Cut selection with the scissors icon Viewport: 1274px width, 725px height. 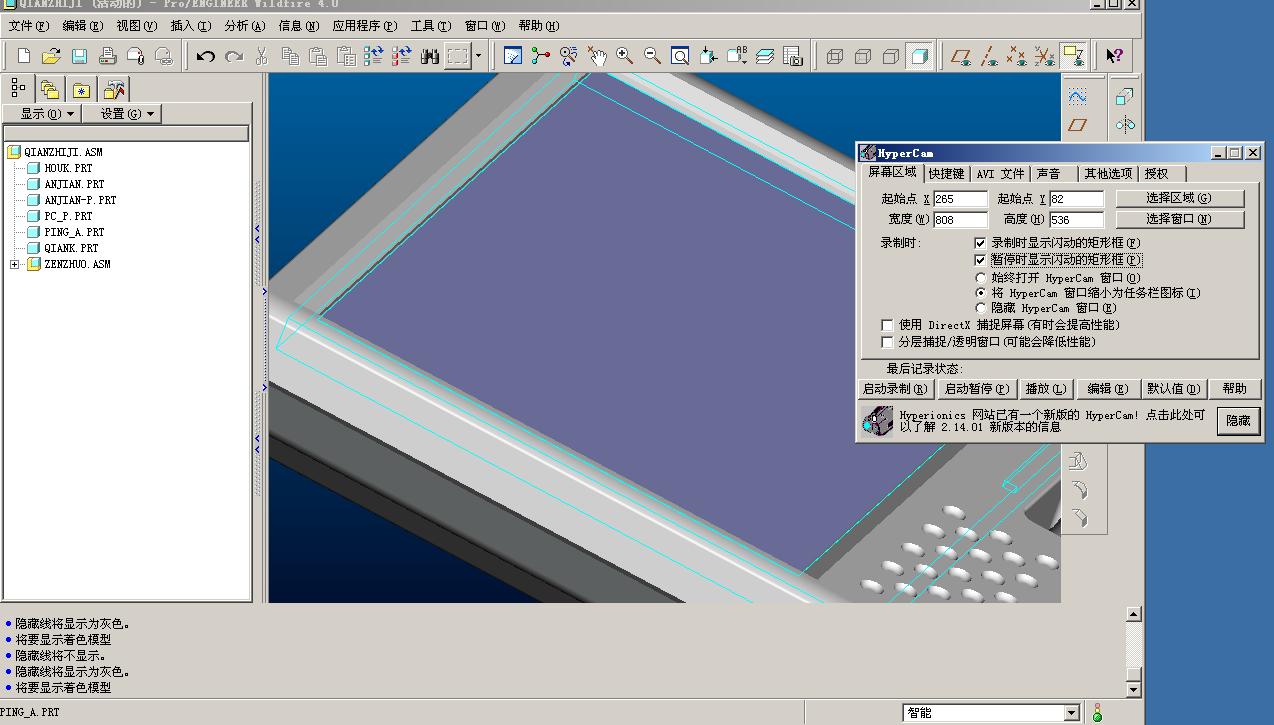point(261,56)
